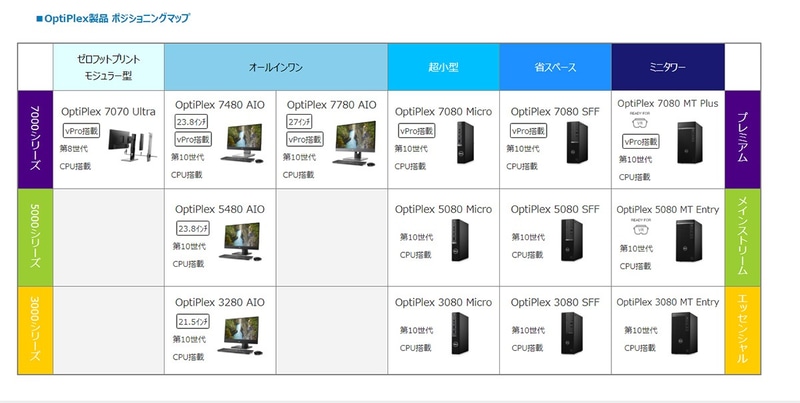The width and height of the screenshot is (800, 403).
Task: Click the OptiPlex 7080 Micro name text
Action: [x=443, y=112]
